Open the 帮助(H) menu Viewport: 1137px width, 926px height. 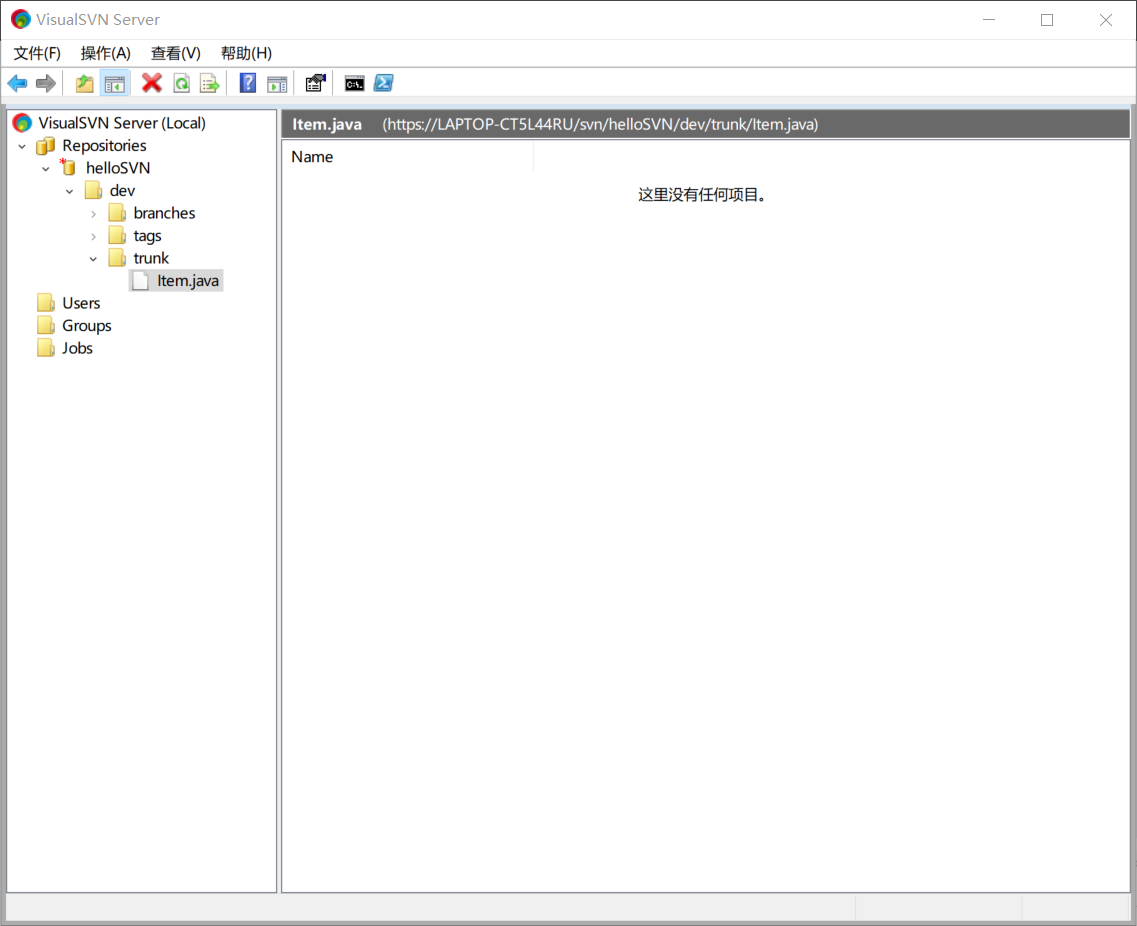tap(247, 53)
